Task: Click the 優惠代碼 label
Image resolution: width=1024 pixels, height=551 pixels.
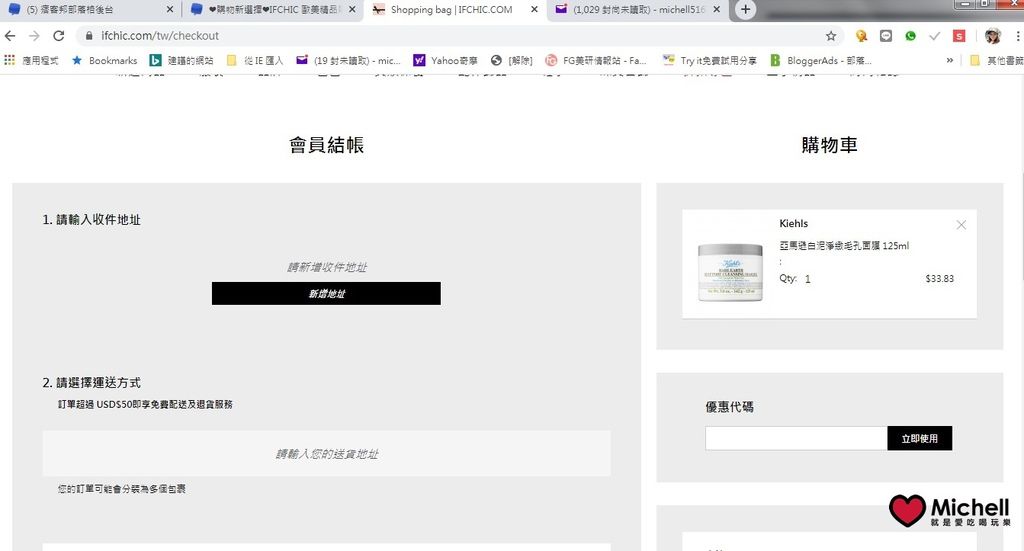Action: 729,407
